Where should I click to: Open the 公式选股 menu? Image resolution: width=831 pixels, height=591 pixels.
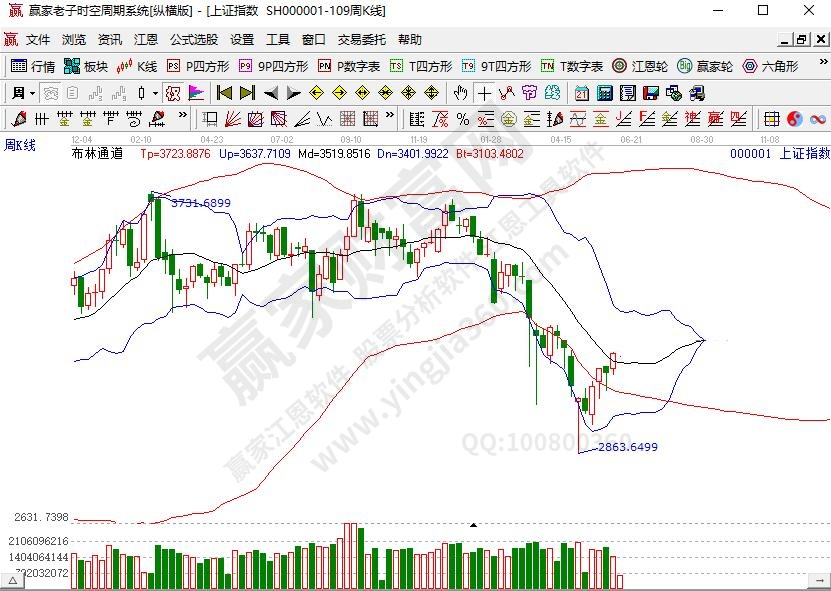point(194,40)
